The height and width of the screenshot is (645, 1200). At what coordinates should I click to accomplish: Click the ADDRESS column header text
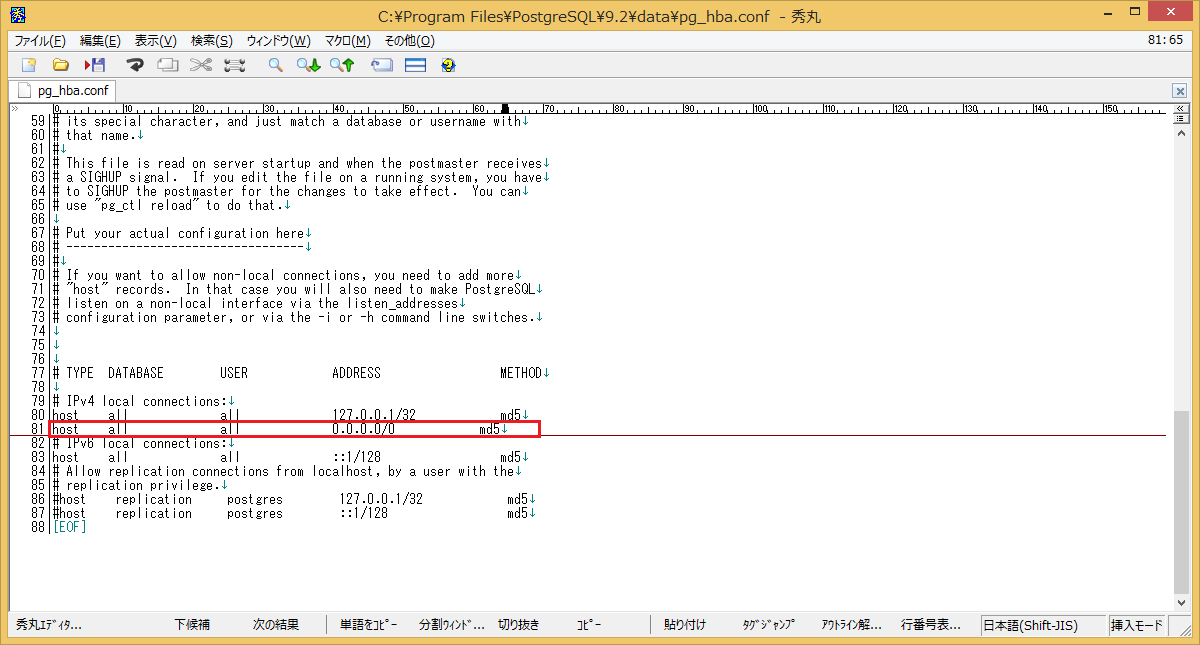point(357,373)
